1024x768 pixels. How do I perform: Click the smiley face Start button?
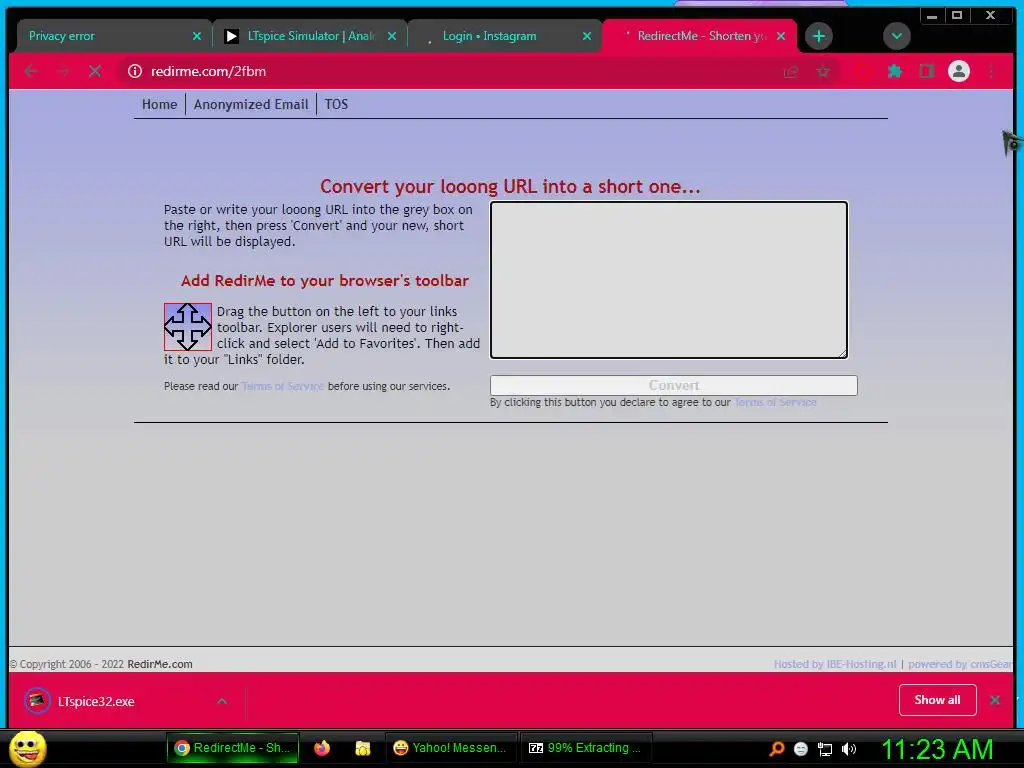(27, 748)
